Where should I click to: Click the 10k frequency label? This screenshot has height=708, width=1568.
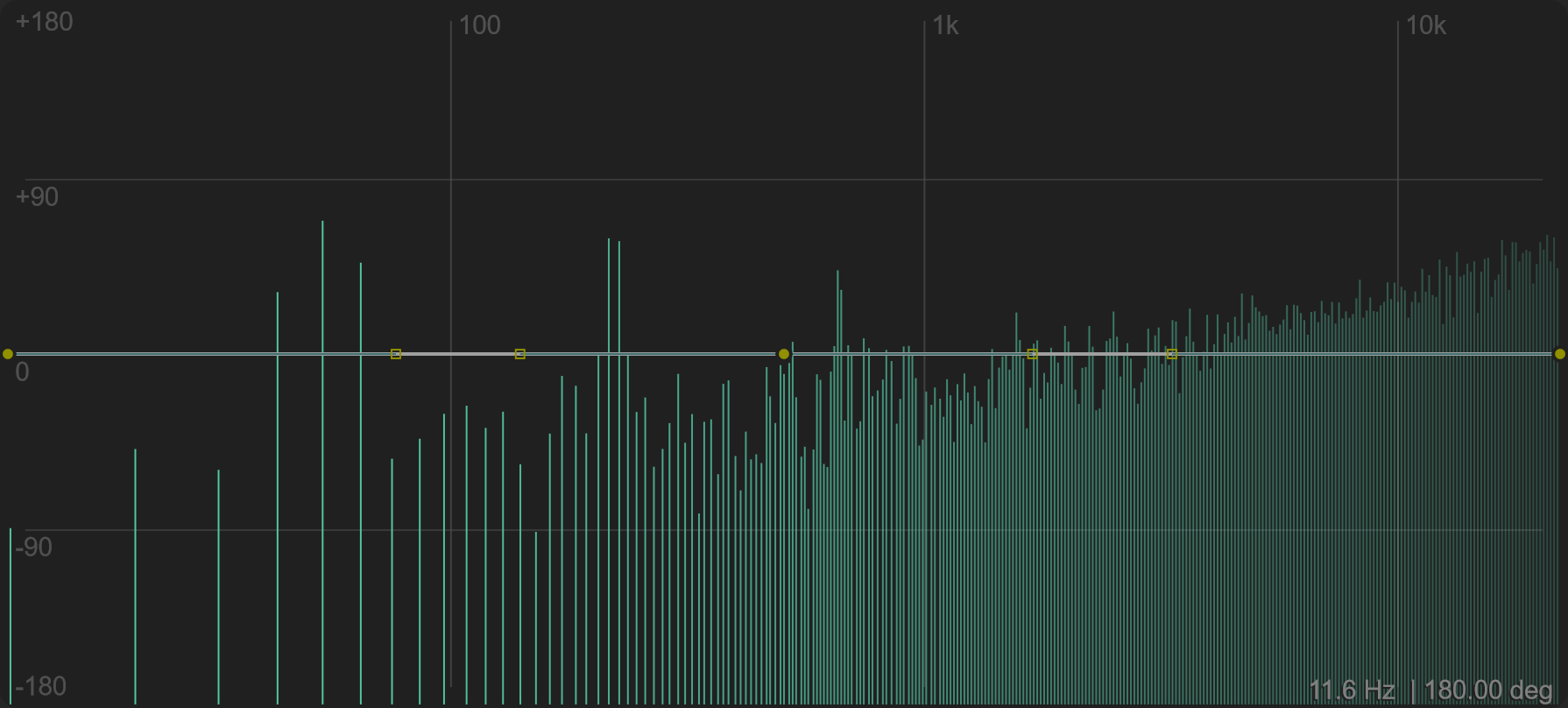1426,25
